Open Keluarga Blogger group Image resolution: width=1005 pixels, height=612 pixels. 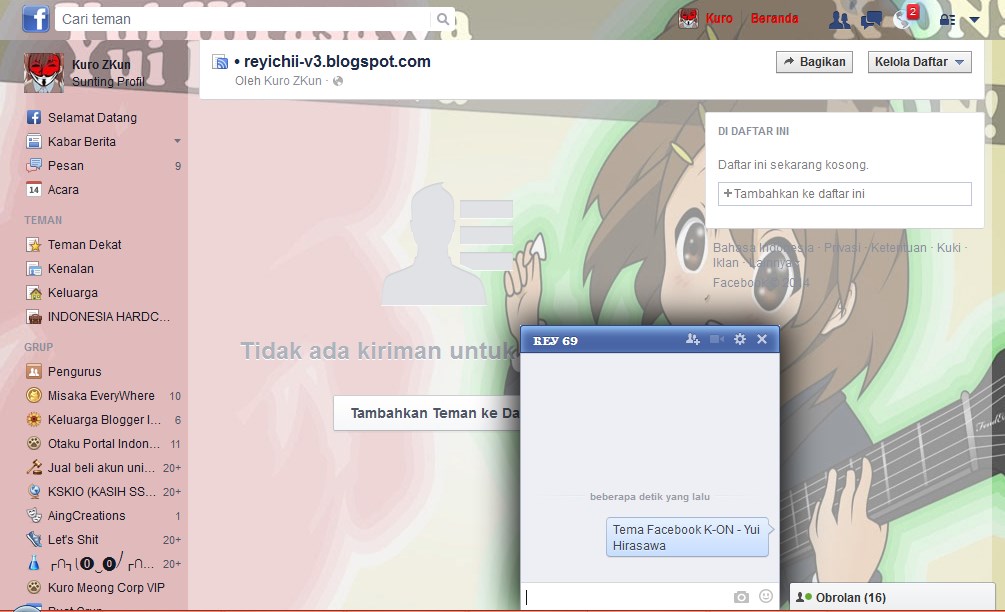coord(103,420)
